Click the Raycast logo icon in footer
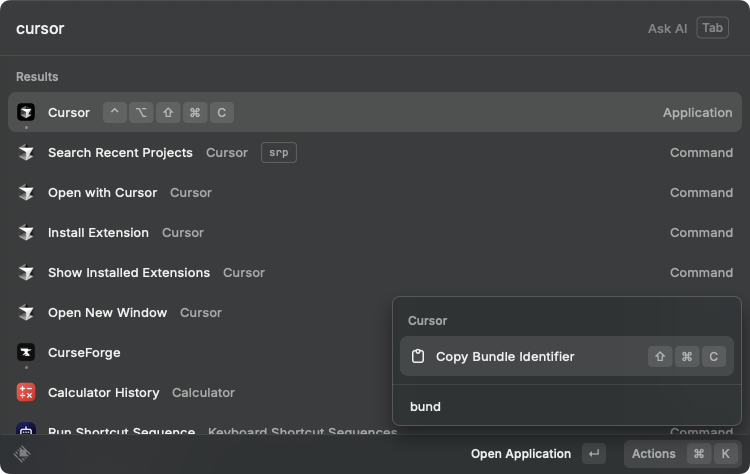750x474 pixels. click(22, 454)
